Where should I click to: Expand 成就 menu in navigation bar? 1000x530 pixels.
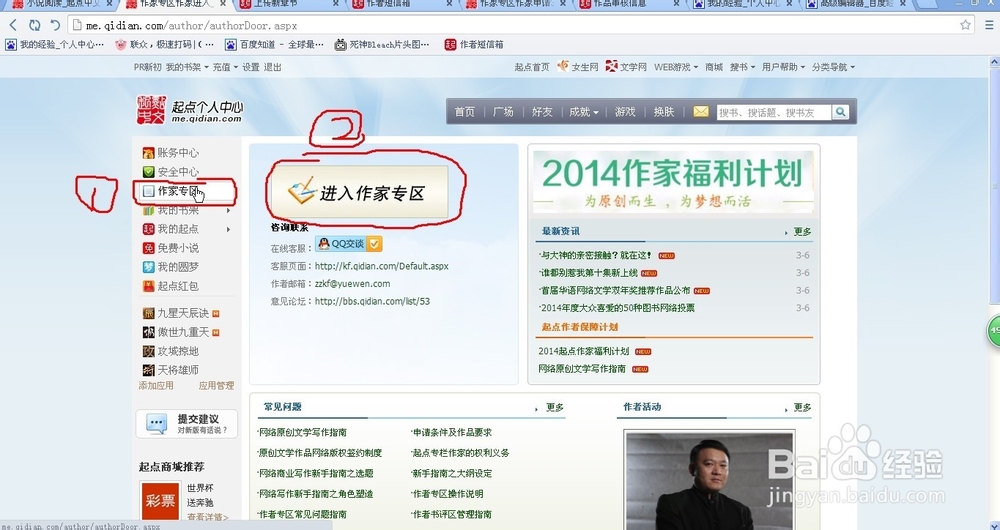tap(584, 112)
